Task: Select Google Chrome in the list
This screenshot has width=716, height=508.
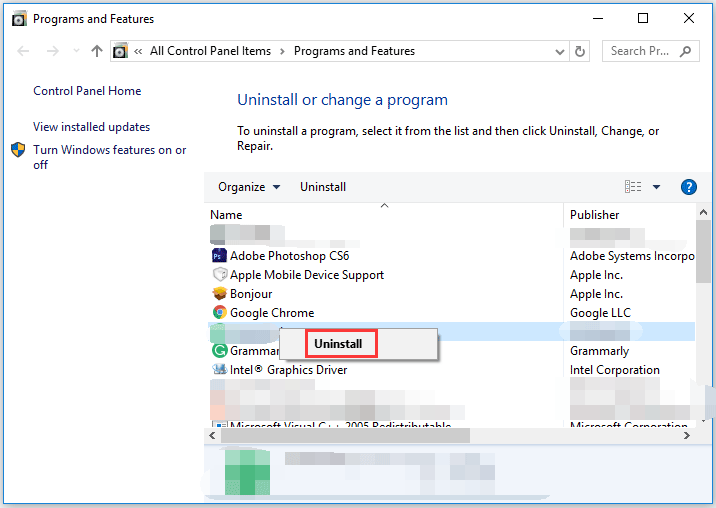Action: tap(272, 313)
